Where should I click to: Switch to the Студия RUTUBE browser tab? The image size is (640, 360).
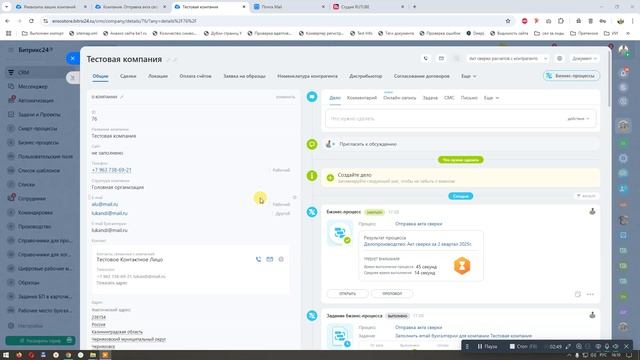(369, 7)
